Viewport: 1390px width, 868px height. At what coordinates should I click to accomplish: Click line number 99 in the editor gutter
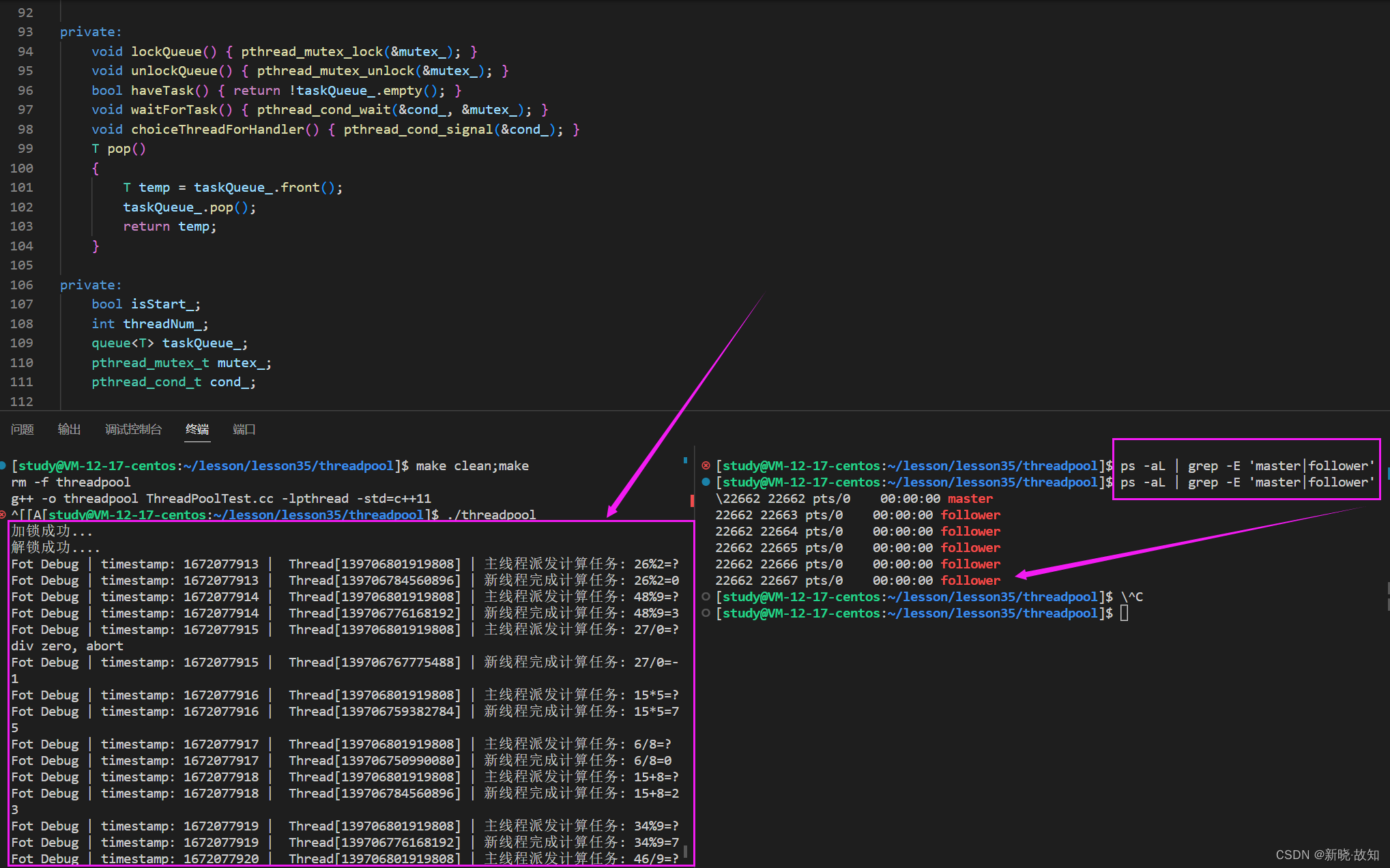click(x=25, y=149)
